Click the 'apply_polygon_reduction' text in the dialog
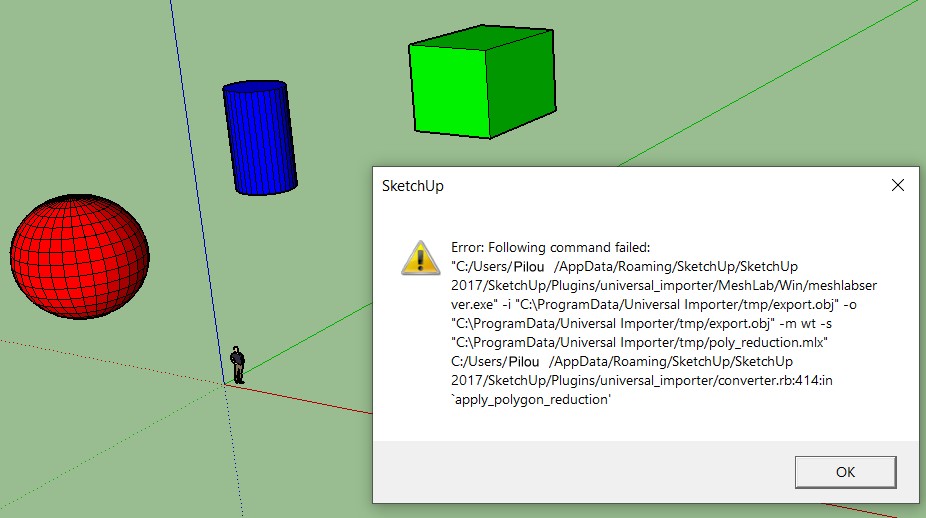Image resolution: width=926 pixels, height=518 pixels. (531, 399)
